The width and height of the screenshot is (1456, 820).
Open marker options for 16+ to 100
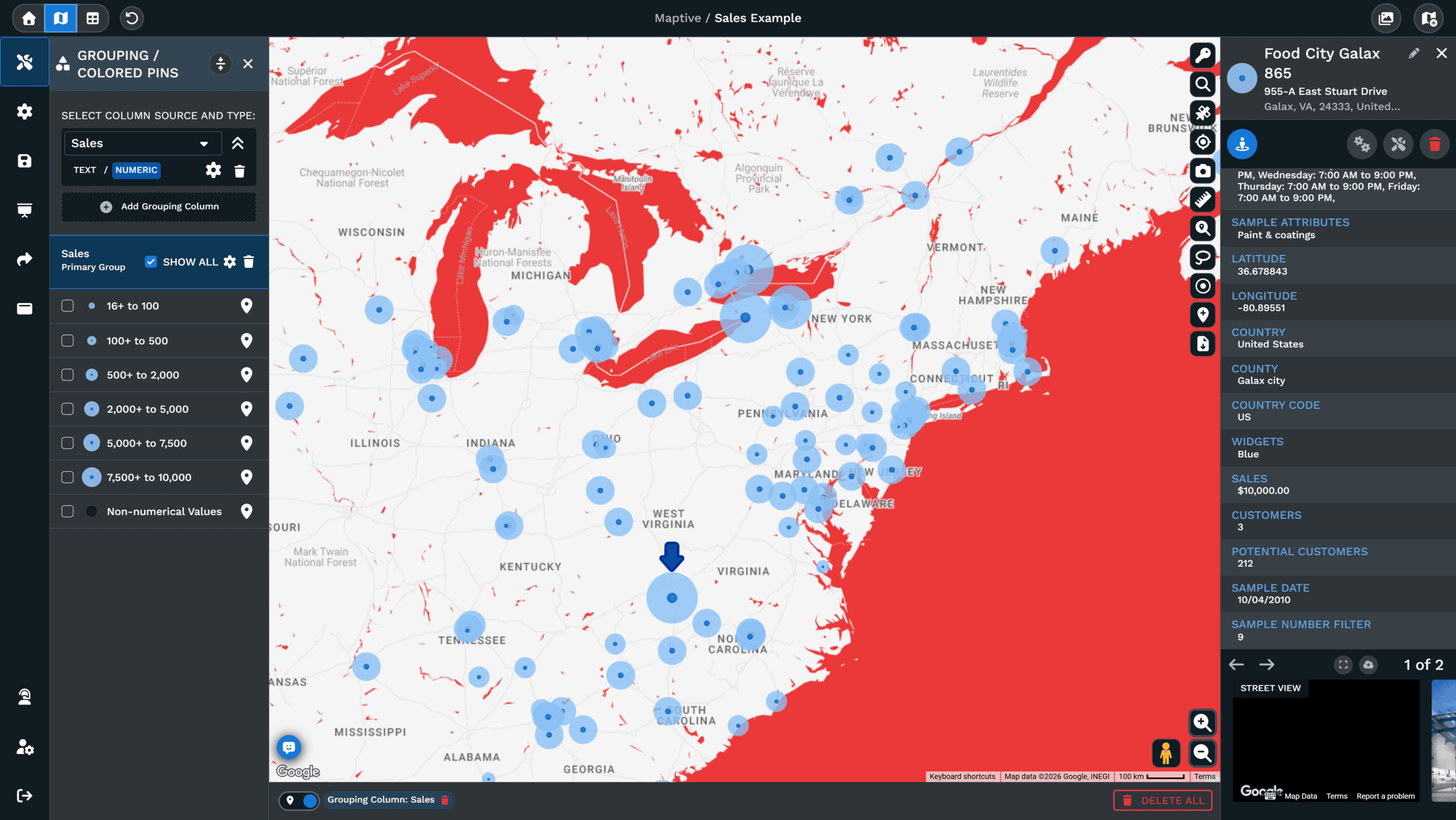[x=246, y=306]
